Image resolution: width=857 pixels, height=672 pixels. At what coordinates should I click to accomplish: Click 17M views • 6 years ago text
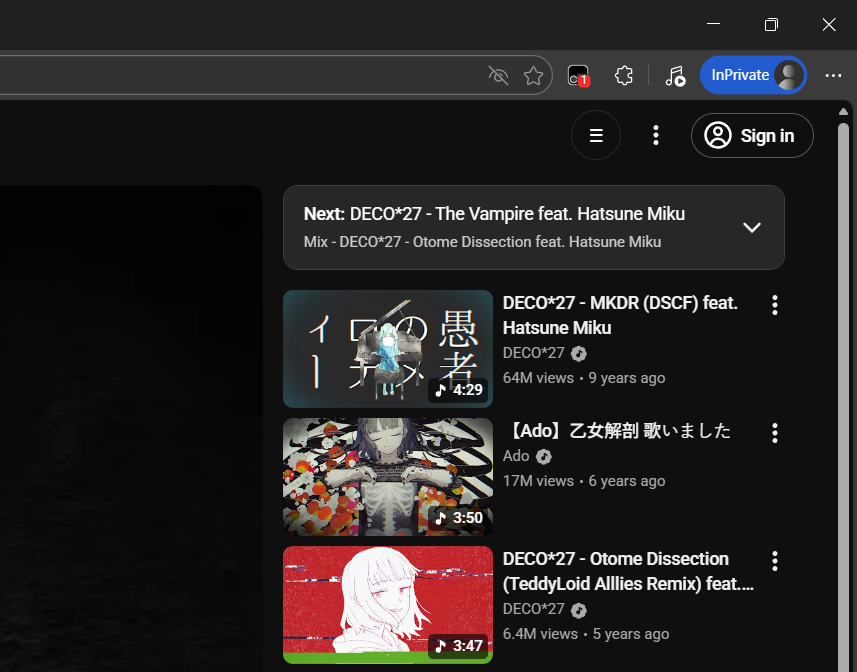(584, 481)
